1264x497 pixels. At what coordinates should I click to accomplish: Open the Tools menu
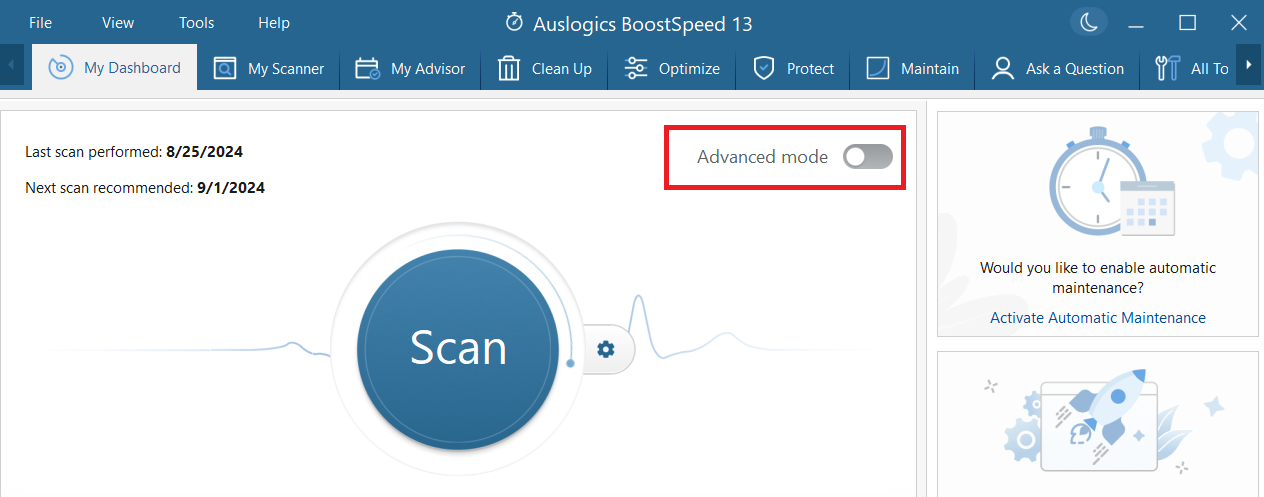click(x=196, y=22)
